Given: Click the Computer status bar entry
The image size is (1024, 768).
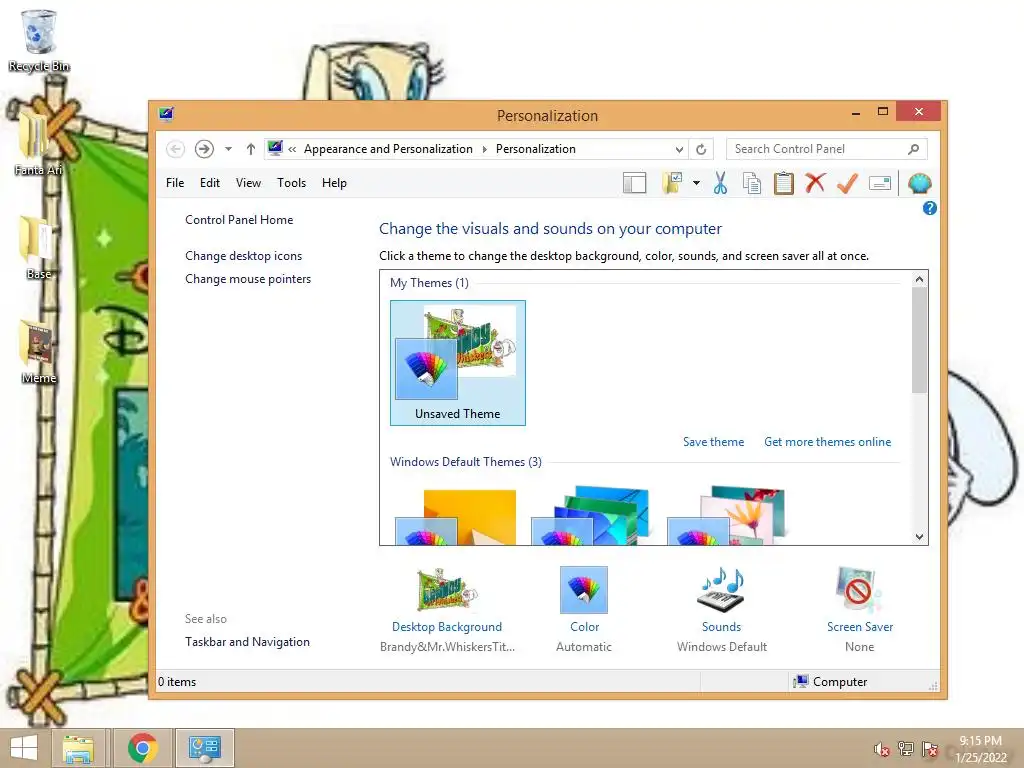Looking at the screenshot, I should (x=830, y=682).
